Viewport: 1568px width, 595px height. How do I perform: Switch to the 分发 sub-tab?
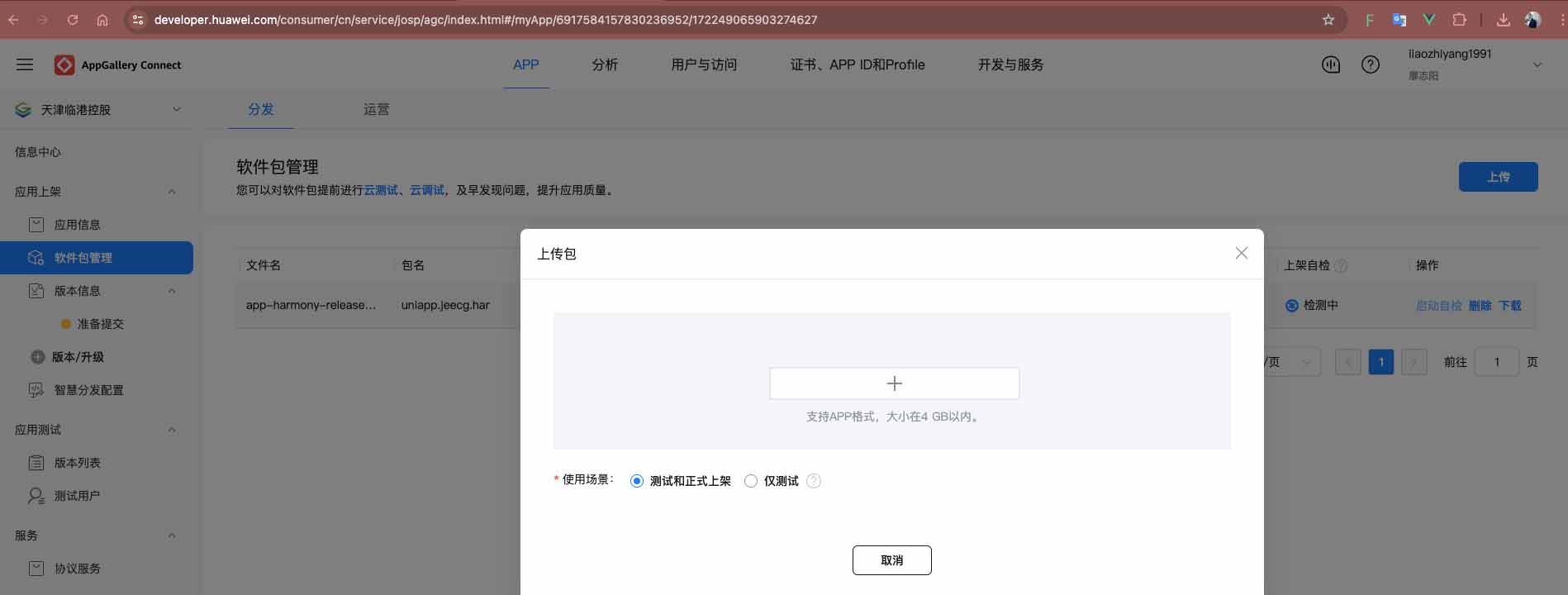(x=261, y=109)
